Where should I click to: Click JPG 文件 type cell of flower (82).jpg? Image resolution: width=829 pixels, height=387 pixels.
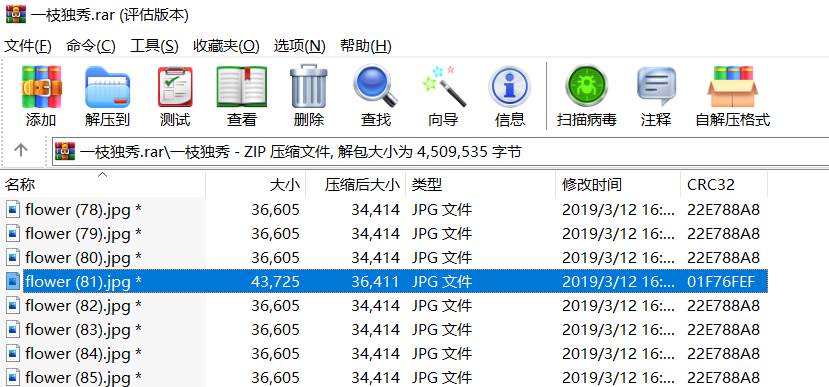[441, 306]
